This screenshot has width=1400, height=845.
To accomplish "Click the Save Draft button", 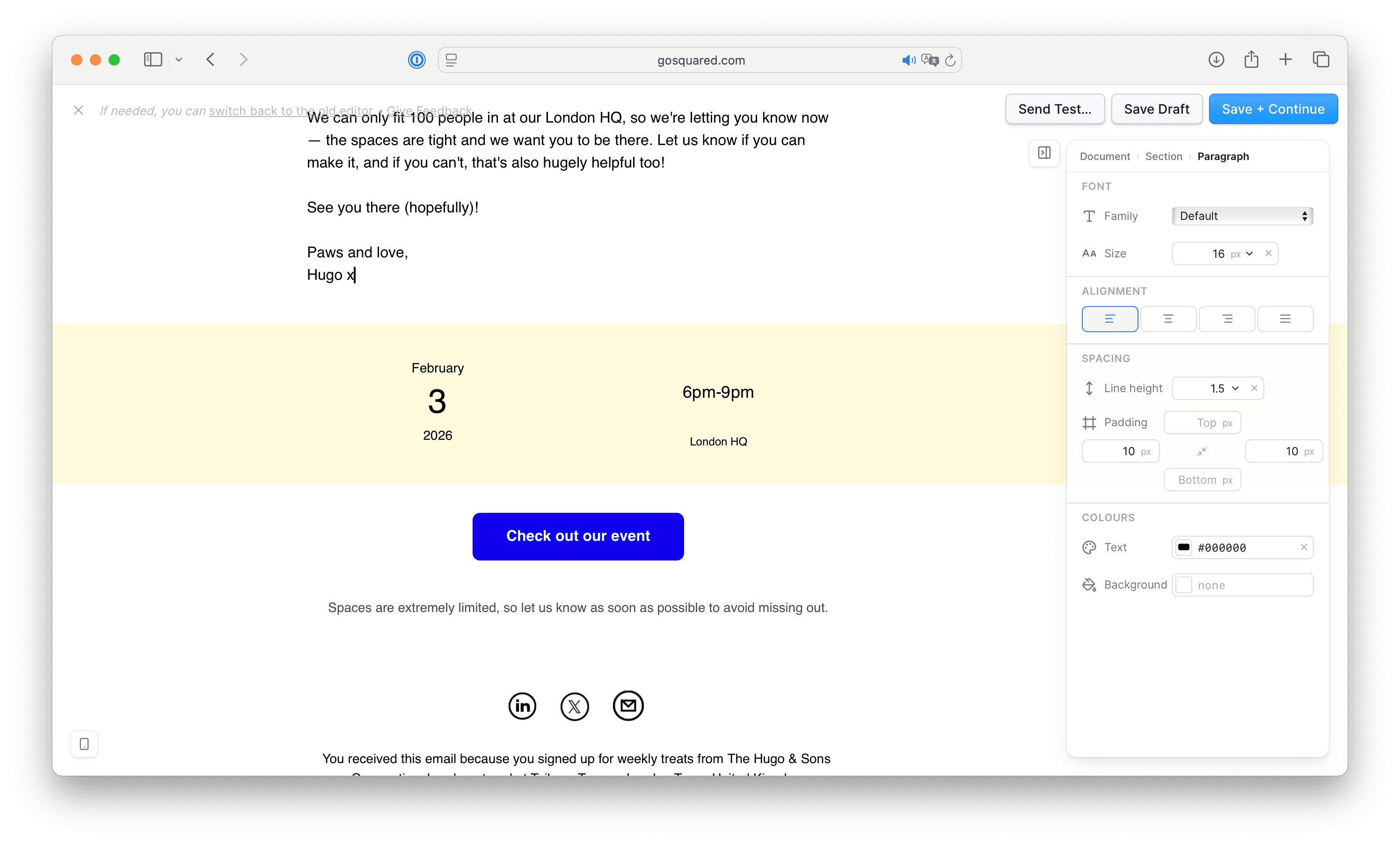I will coord(1156,109).
